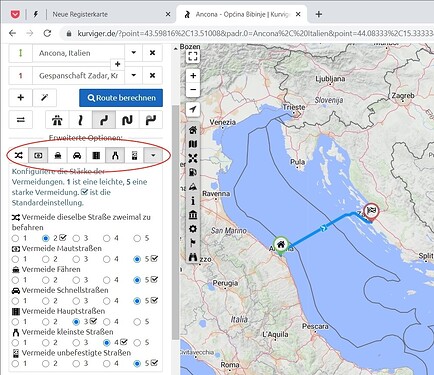
Task: Set 'Vermeide Hauptstraßen' strength to 5
Action: tap(137, 322)
